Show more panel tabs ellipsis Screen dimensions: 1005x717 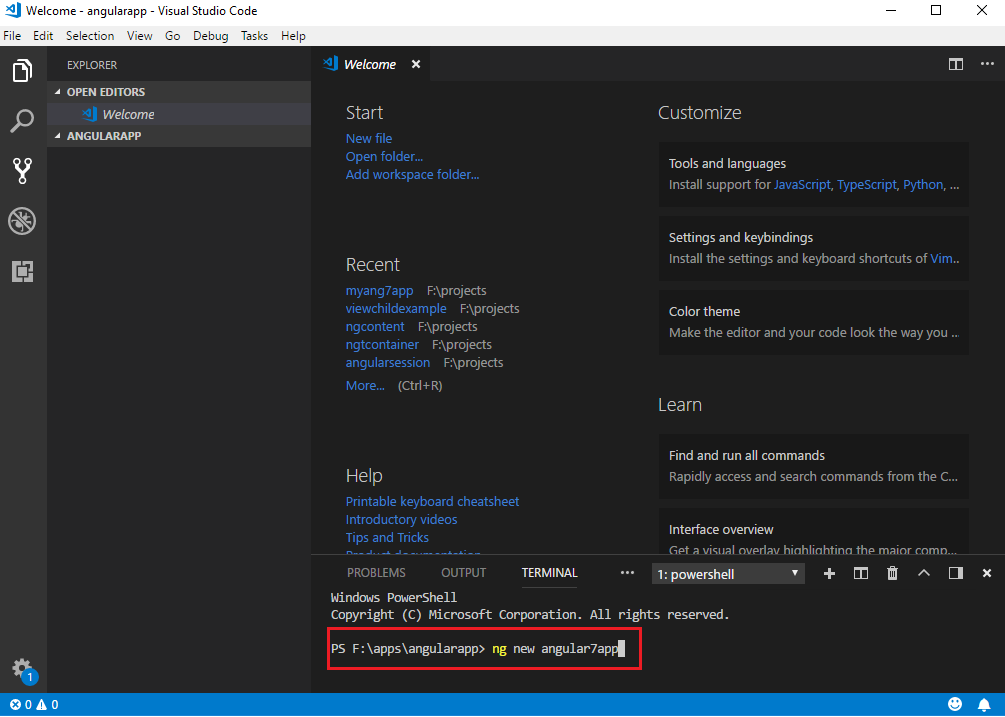pyautogui.click(x=627, y=573)
